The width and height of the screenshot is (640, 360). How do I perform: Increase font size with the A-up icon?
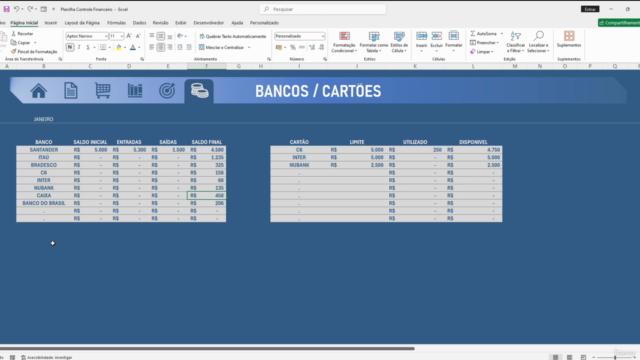coord(129,36)
